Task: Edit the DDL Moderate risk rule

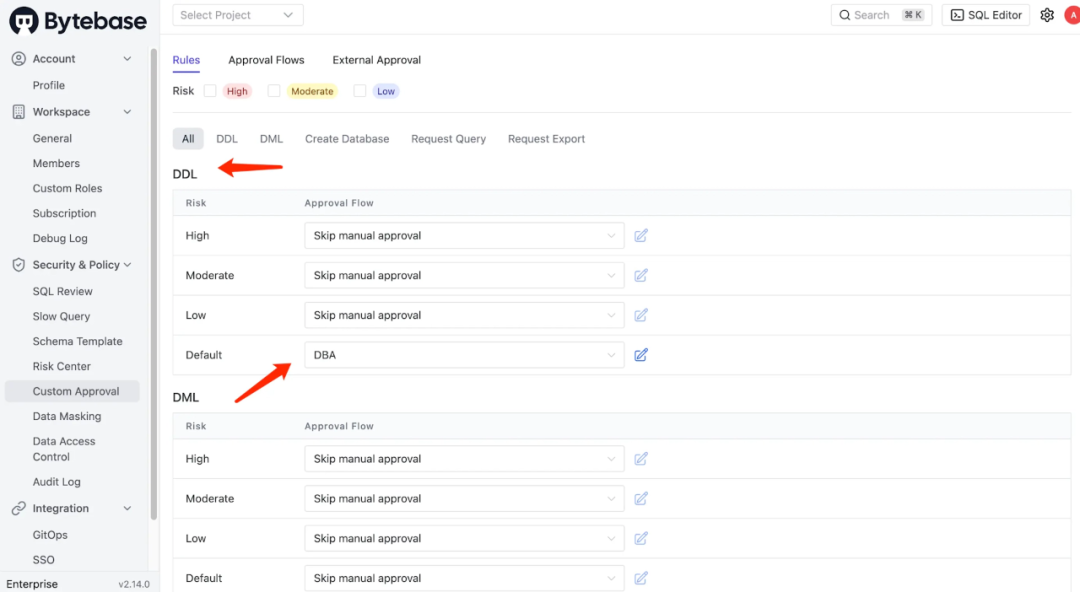Action: click(641, 275)
